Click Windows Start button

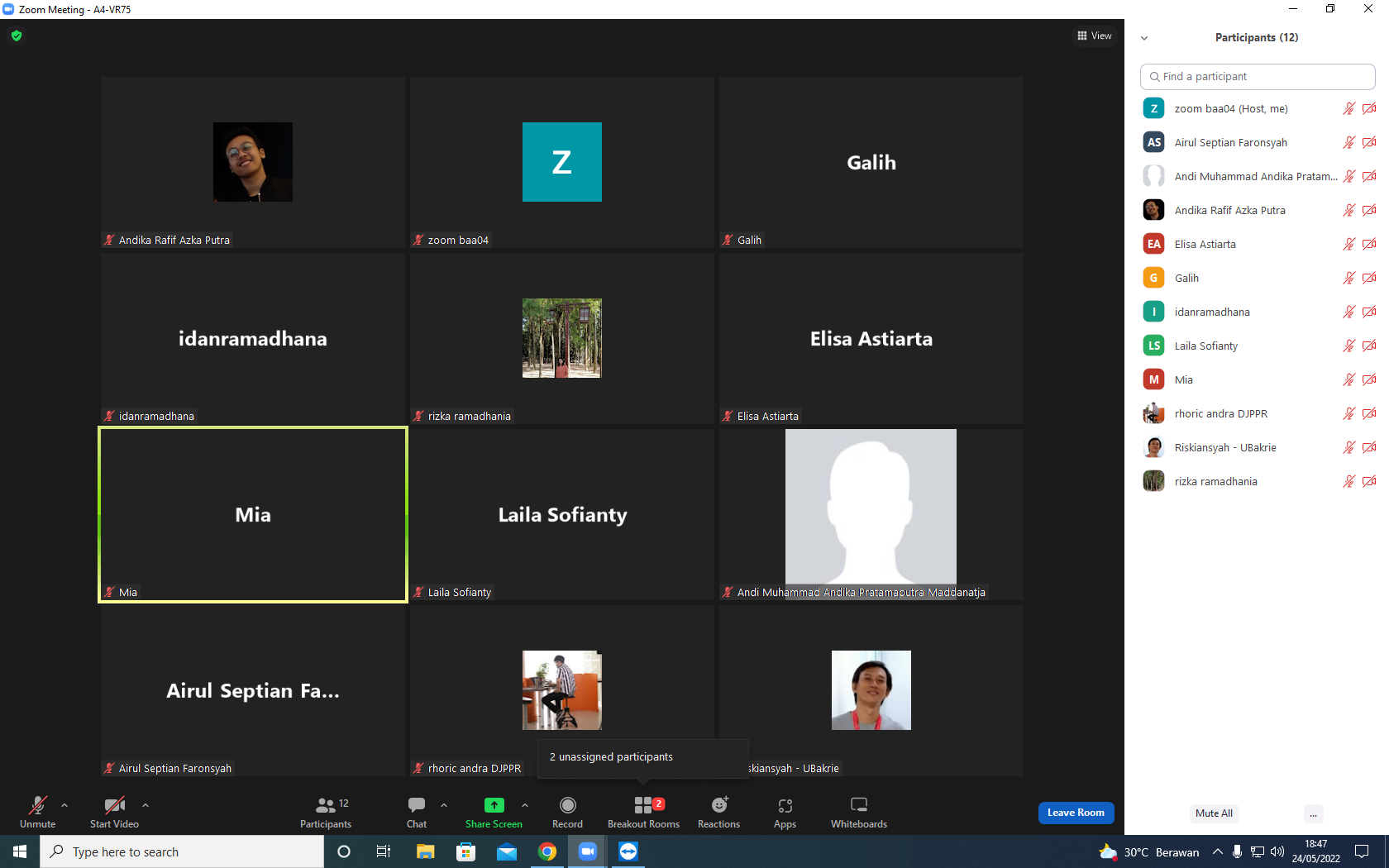coord(20,851)
